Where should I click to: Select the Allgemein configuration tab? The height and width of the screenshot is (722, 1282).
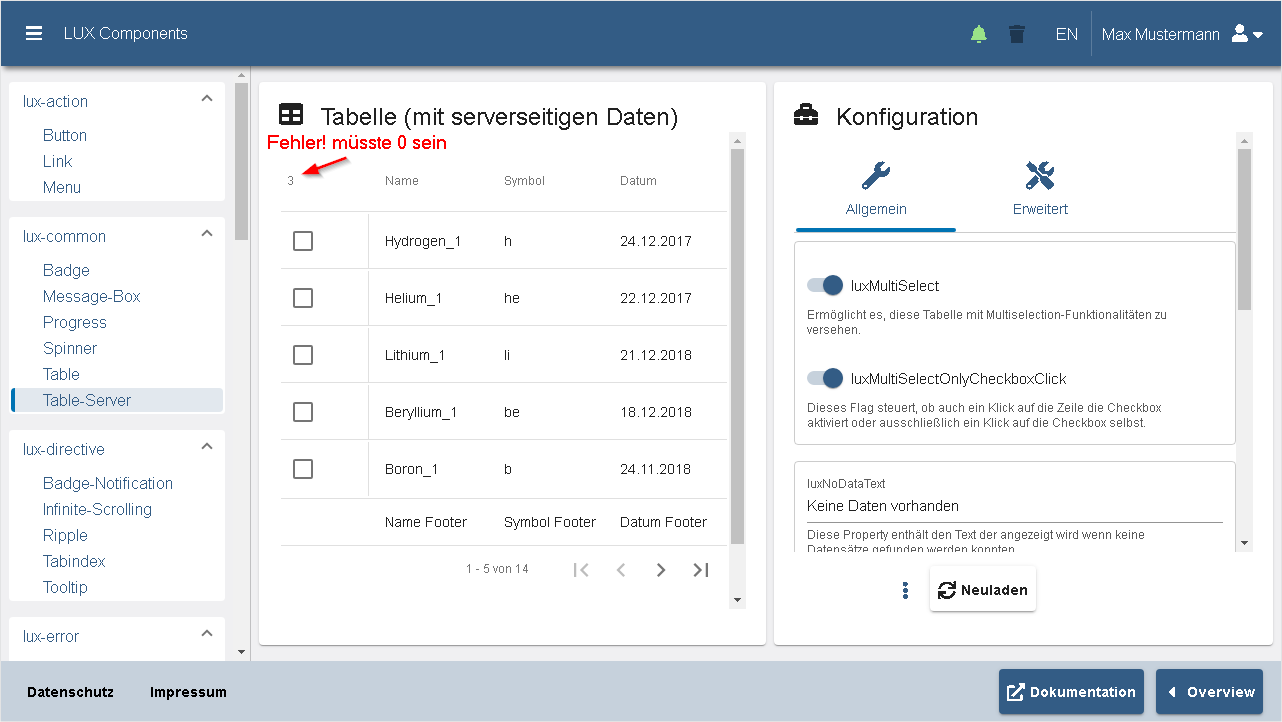[x=875, y=190]
